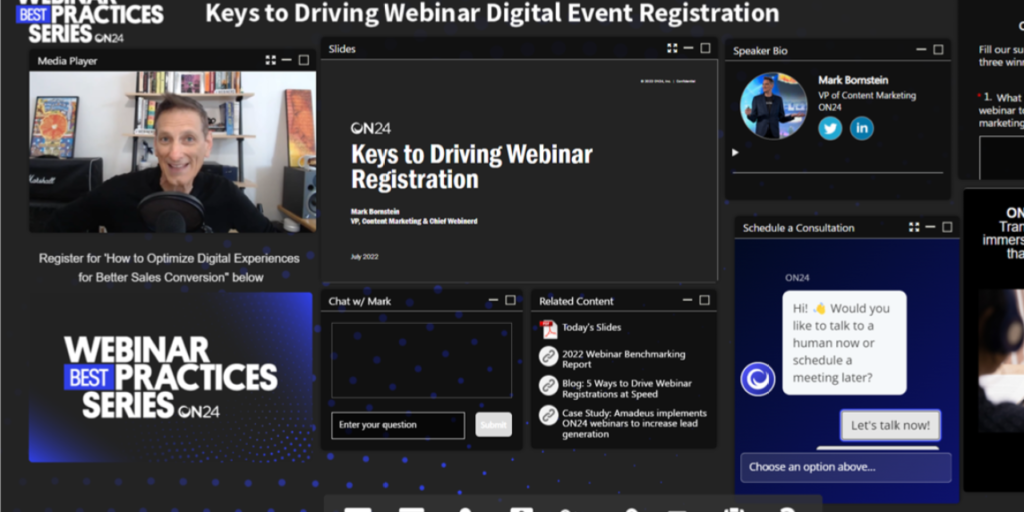The height and width of the screenshot is (512, 1024).
Task: Open Mark Bornstein's Twitter profile icon
Action: (x=830, y=128)
